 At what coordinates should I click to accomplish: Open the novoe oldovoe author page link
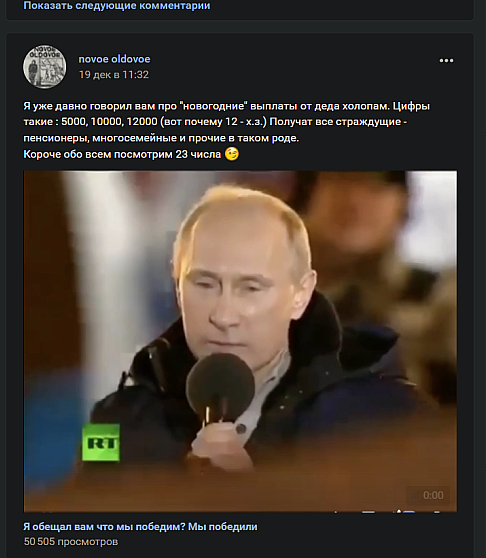[x=114, y=59]
